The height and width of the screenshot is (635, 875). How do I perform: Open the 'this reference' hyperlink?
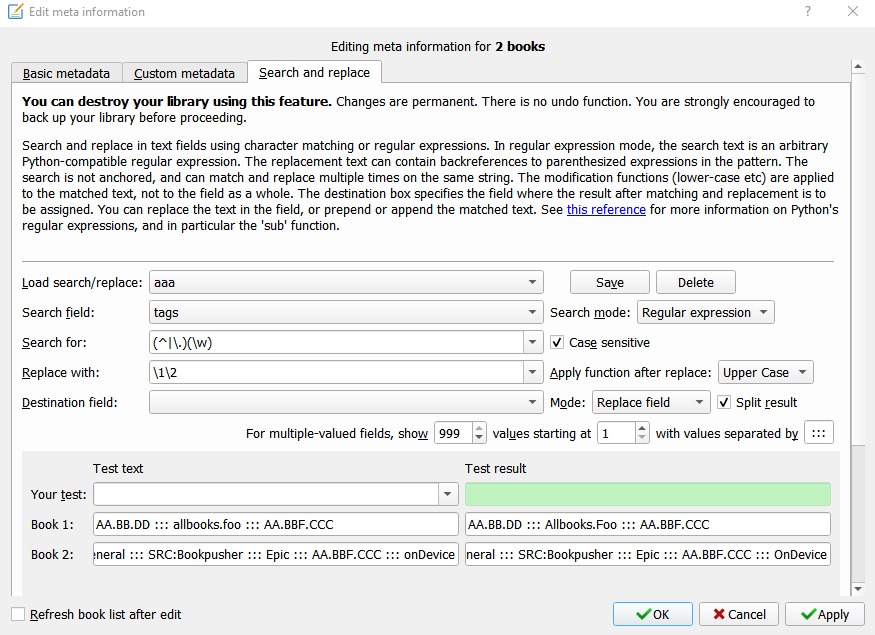click(604, 210)
